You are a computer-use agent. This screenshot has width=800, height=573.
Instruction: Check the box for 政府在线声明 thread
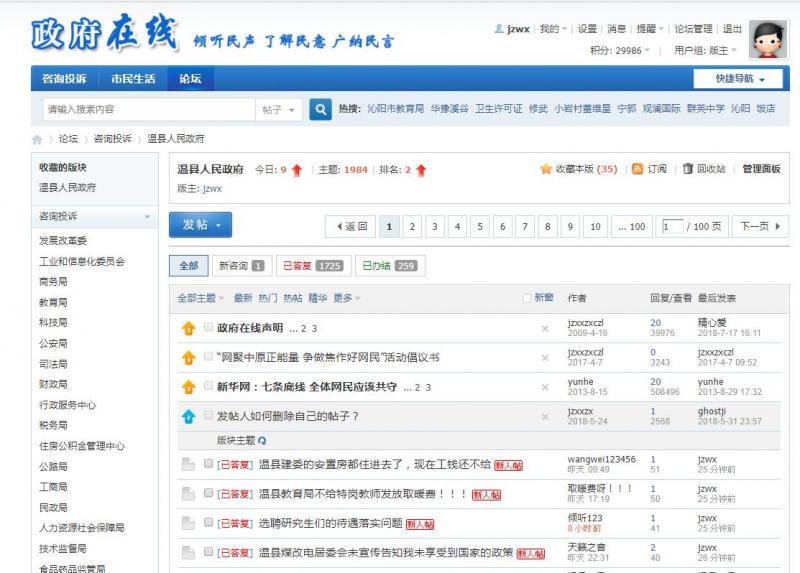pos(208,328)
